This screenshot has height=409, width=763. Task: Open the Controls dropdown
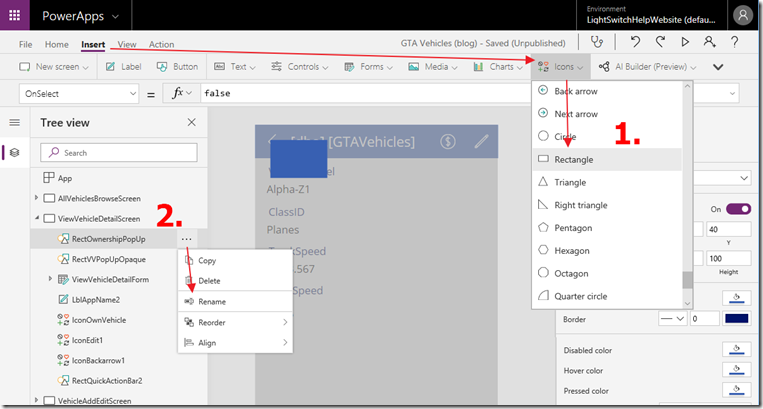click(x=300, y=67)
